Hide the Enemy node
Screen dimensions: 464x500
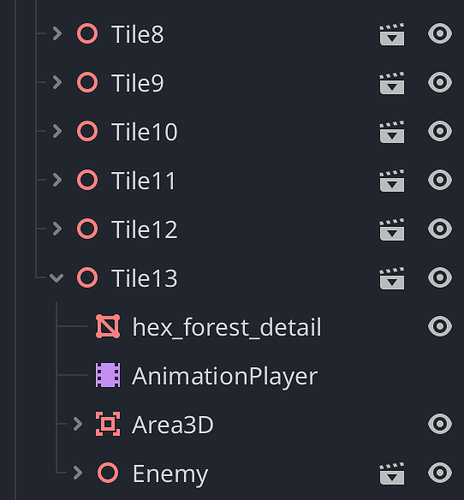point(440,473)
